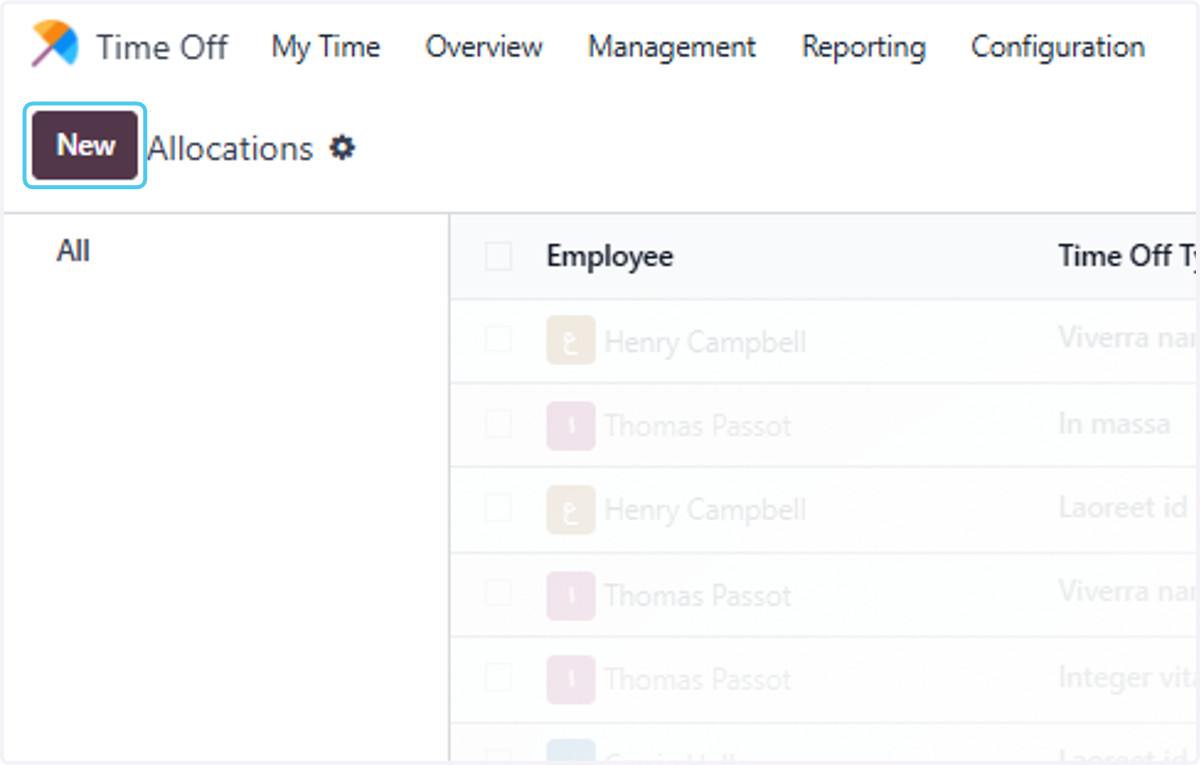This screenshot has width=1200, height=765.
Task: Create a new allocation with New button
Action: pyautogui.click(x=85, y=146)
